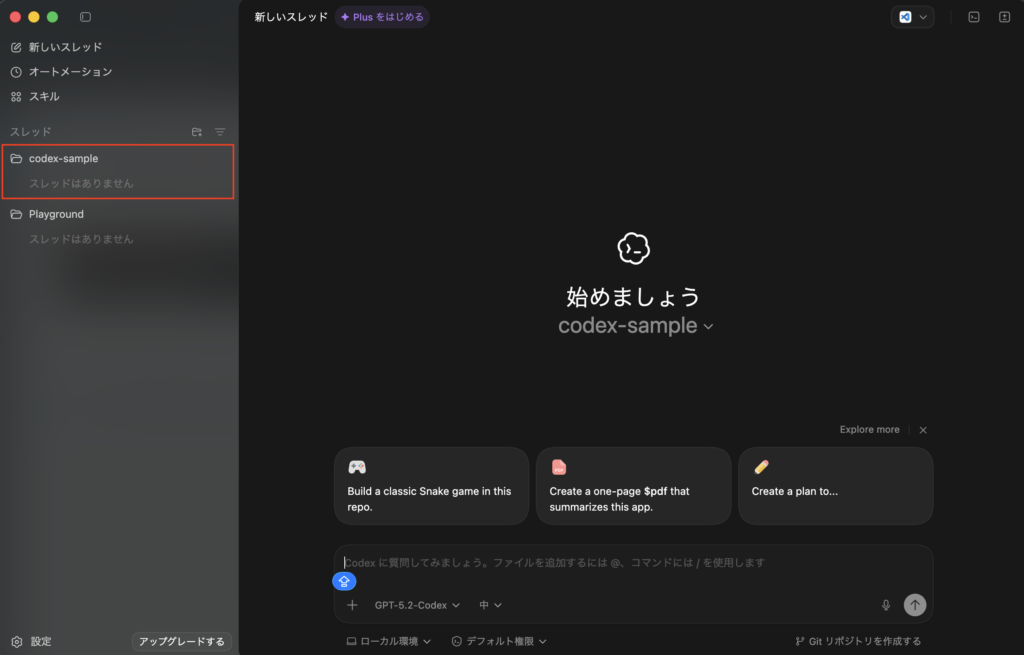Open 新しいスレッド in the sidebar

pos(65,47)
